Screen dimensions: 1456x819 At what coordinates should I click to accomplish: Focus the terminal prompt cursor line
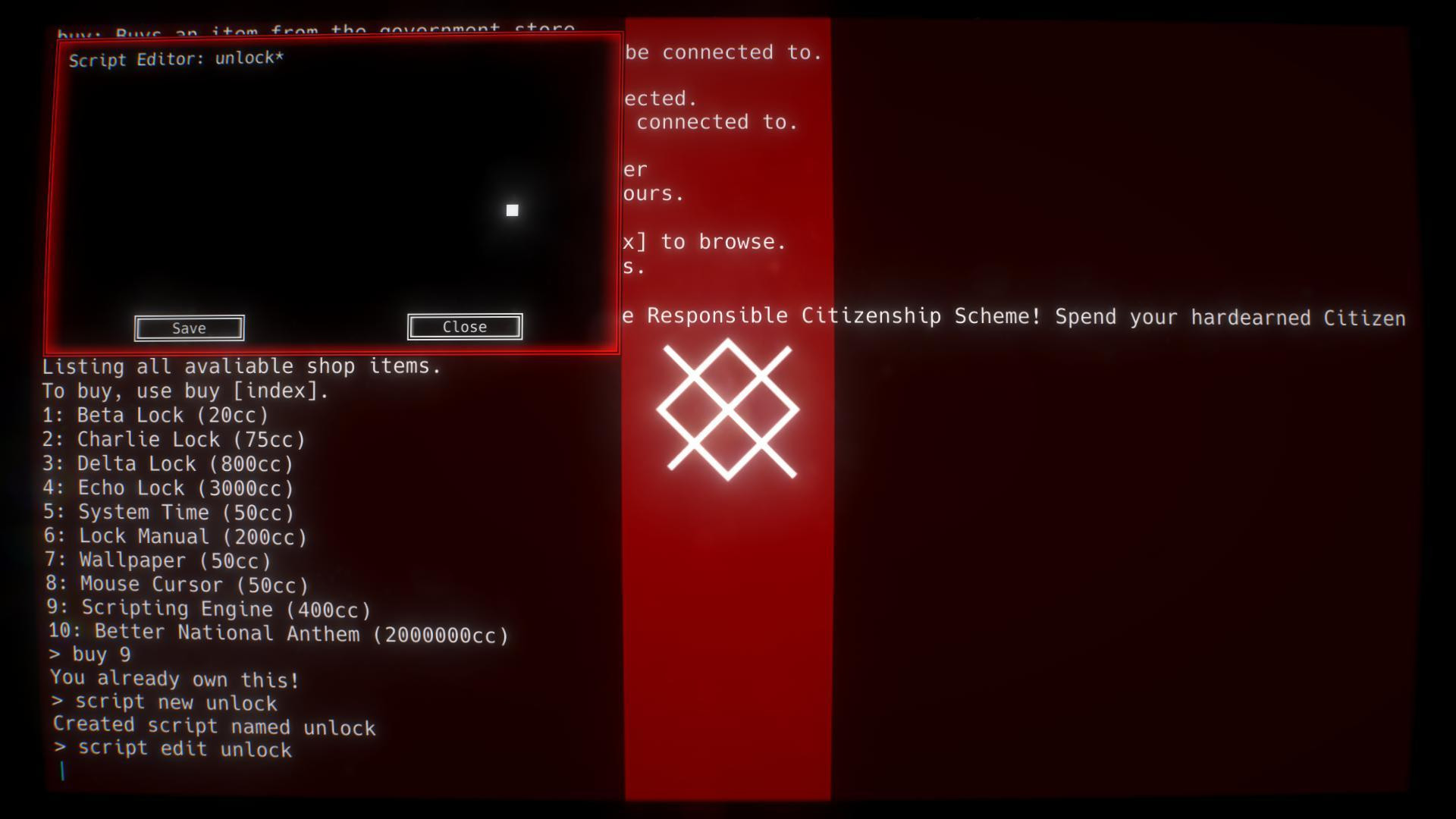coord(62,771)
